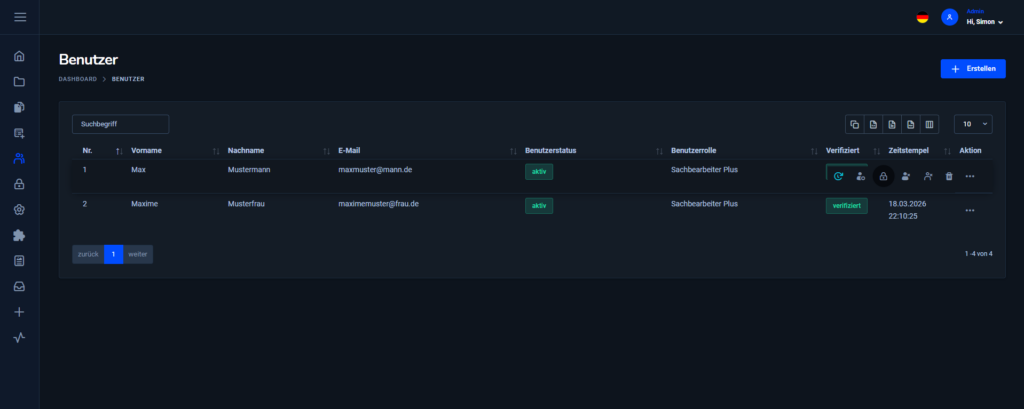The width and height of the screenshot is (1024, 409).
Task: Open the lock icon in sidebar
Action: pyautogui.click(x=19, y=184)
